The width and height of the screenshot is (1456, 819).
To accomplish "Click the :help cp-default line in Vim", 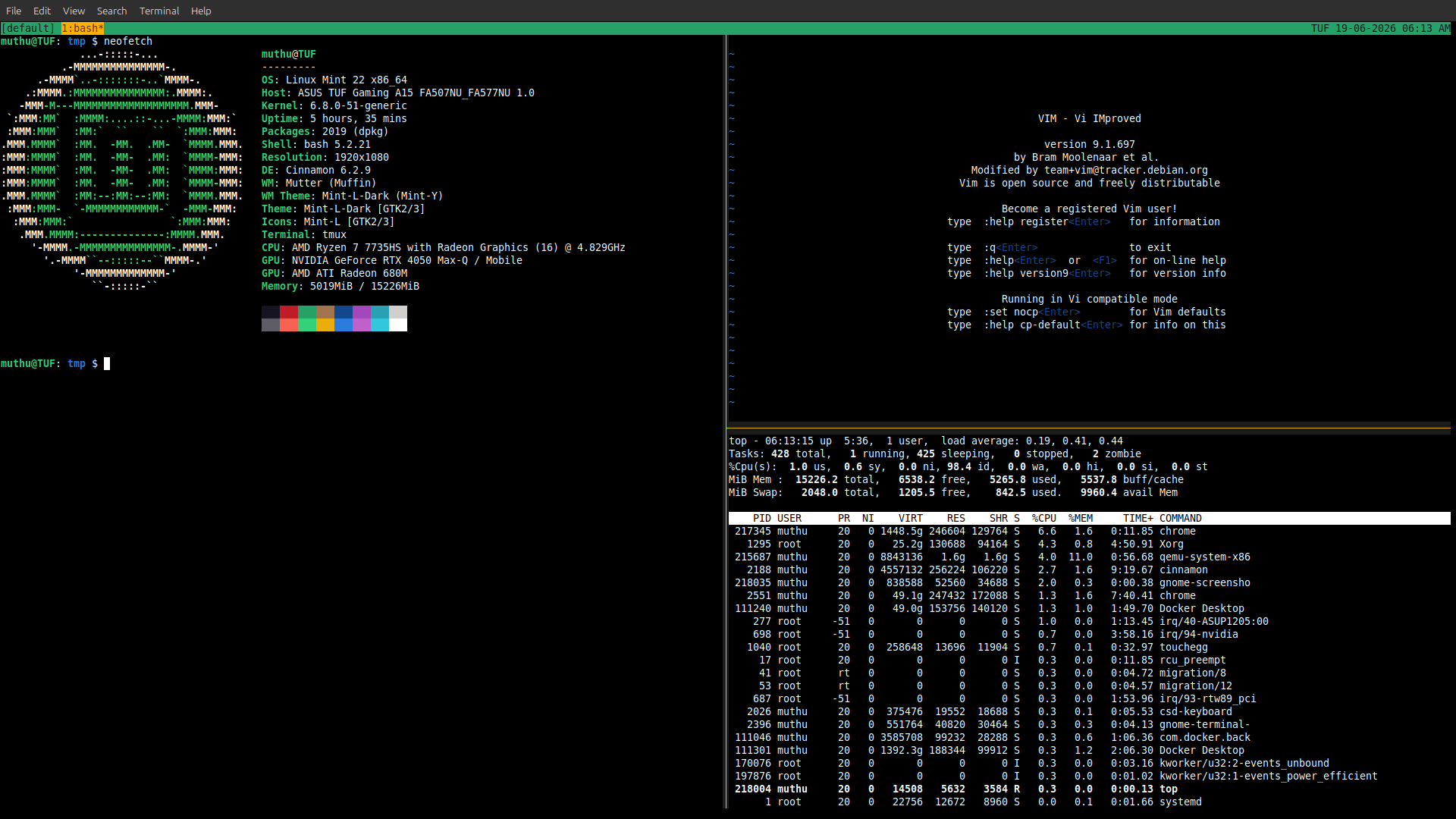I will [x=1087, y=325].
